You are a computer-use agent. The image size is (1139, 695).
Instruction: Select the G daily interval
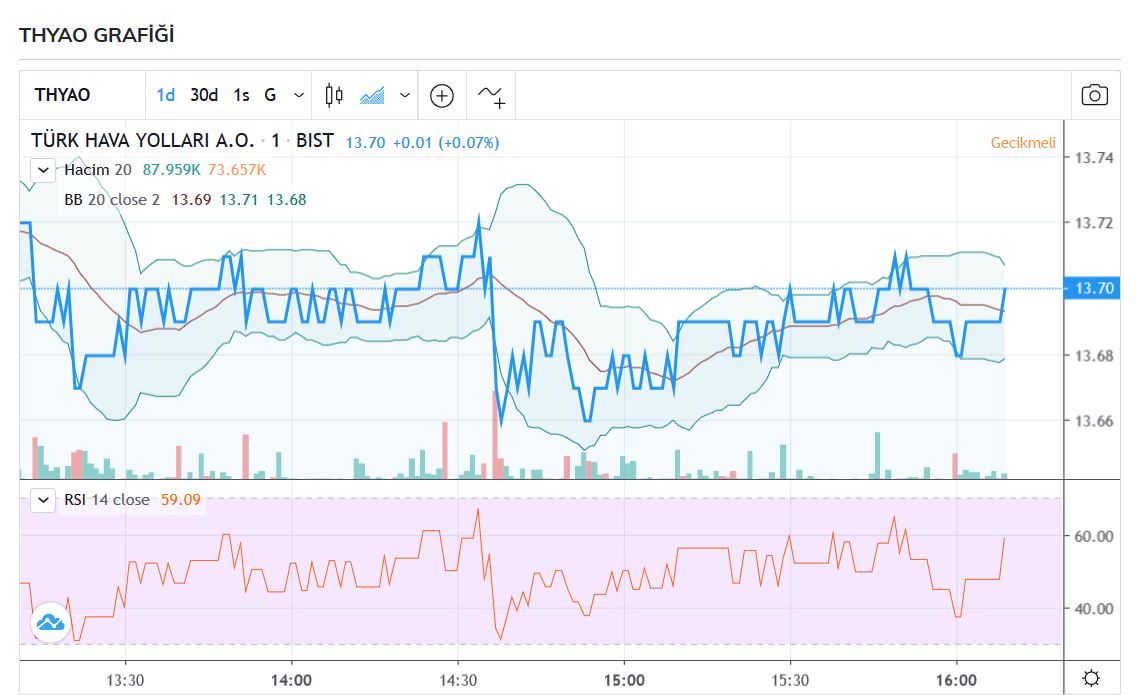coord(270,95)
